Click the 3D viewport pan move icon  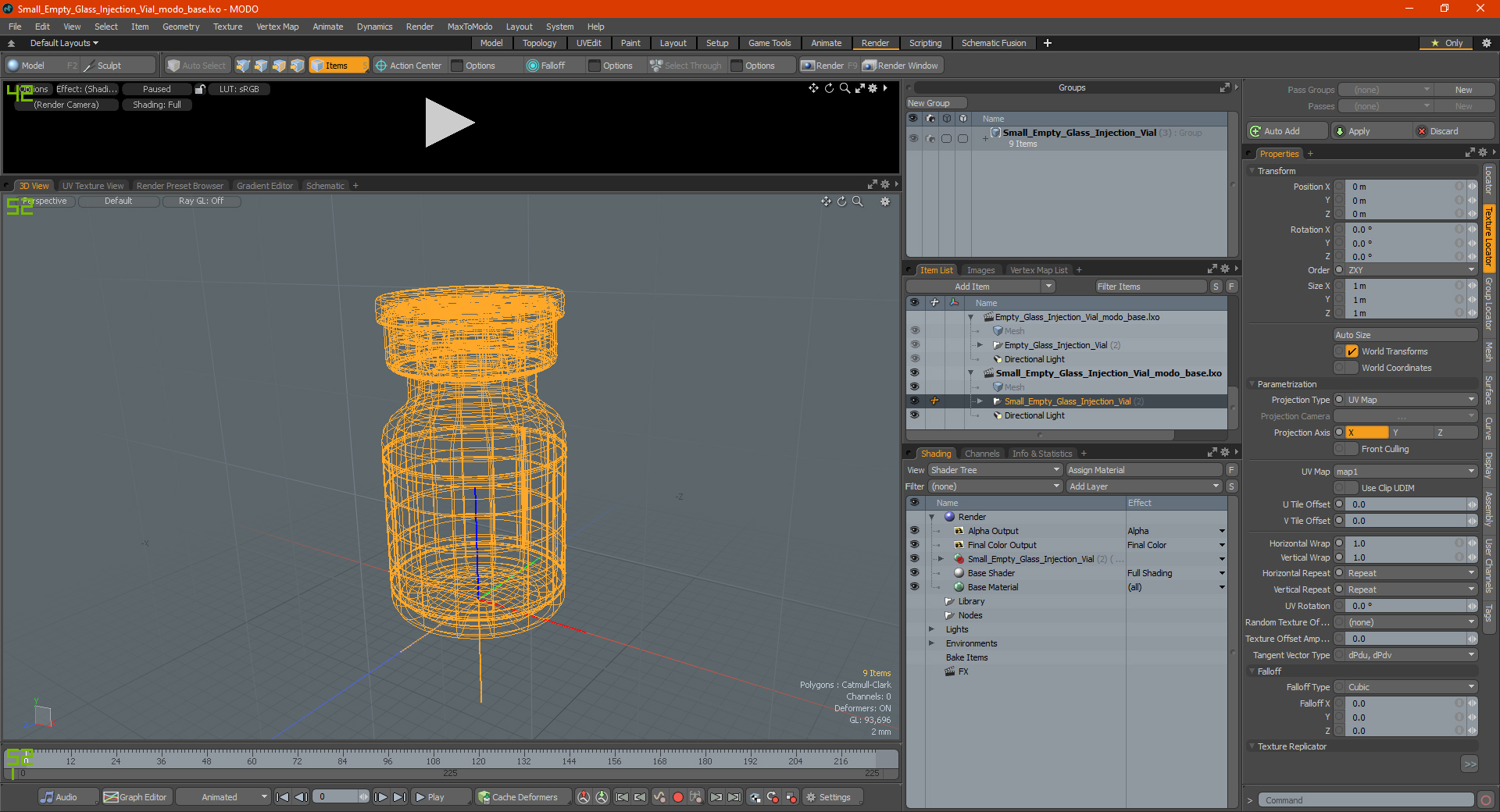[x=826, y=201]
